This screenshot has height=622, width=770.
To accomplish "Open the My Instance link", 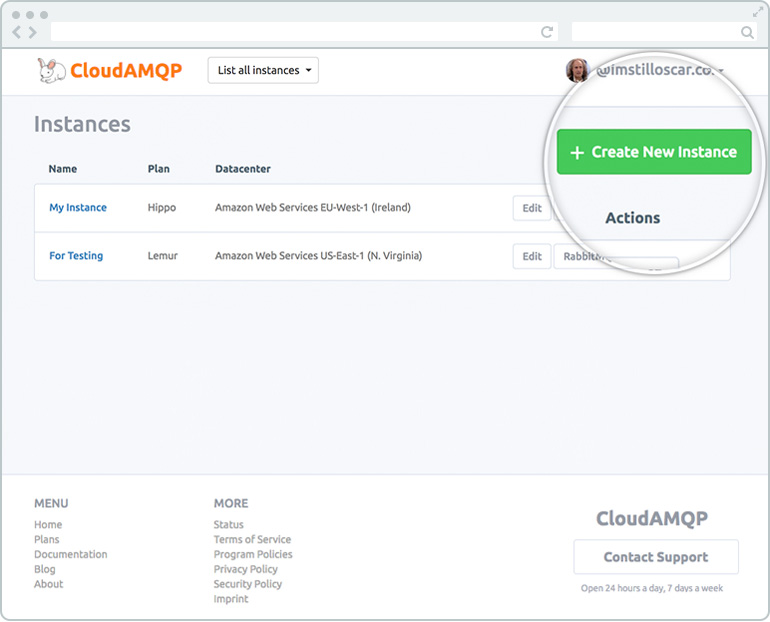I will point(78,207).
